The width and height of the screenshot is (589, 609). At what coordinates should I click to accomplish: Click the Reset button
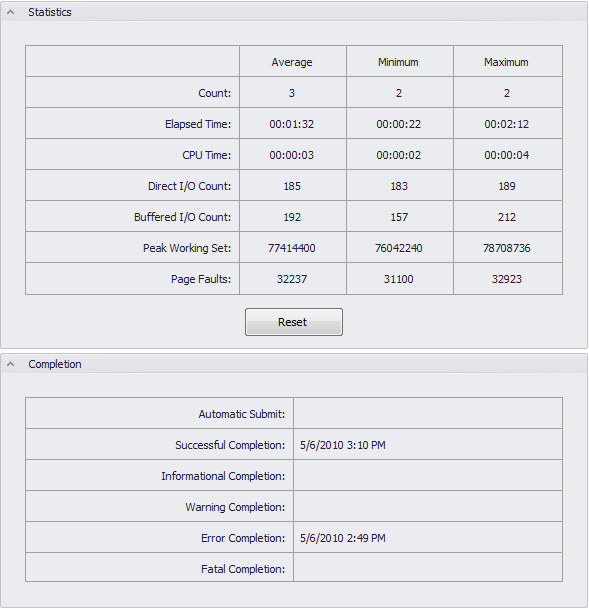click(294, 322)
